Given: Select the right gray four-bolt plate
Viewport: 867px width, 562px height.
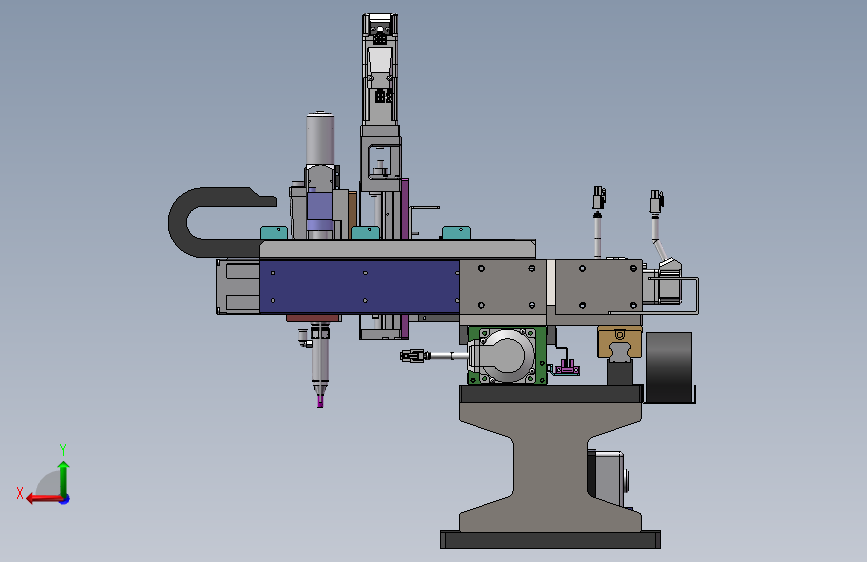Looking at the screenshot, I should pyautogui.click(x=599, y=287).
